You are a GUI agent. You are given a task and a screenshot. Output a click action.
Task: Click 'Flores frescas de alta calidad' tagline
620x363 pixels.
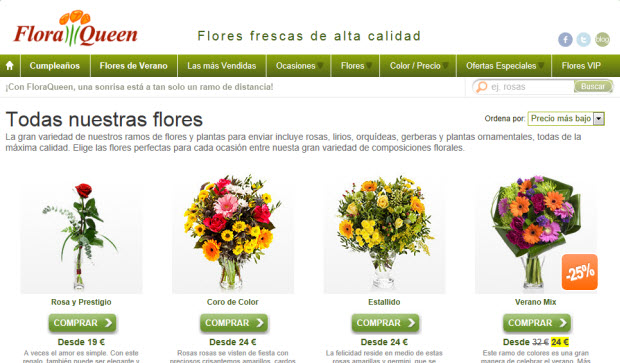click(x=309, y=36)
